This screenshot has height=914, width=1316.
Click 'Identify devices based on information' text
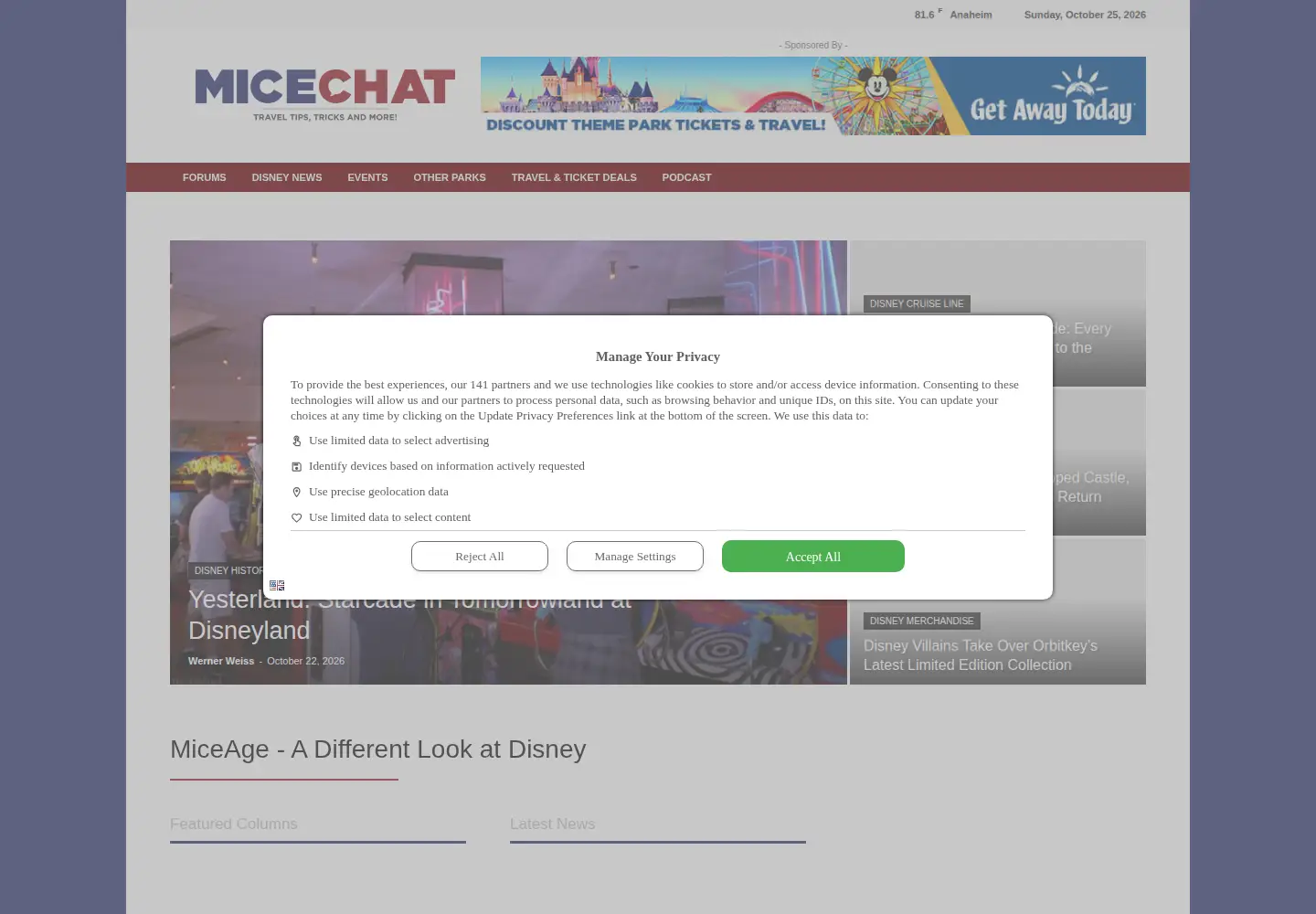click(447, 466)
